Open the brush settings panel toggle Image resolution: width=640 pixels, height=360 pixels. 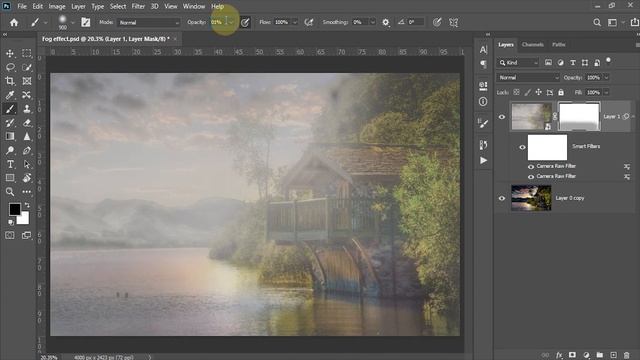point(86,22)
